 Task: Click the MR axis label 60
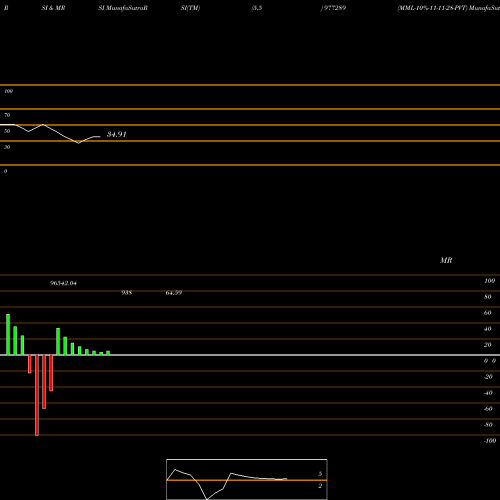click(487, 313)
